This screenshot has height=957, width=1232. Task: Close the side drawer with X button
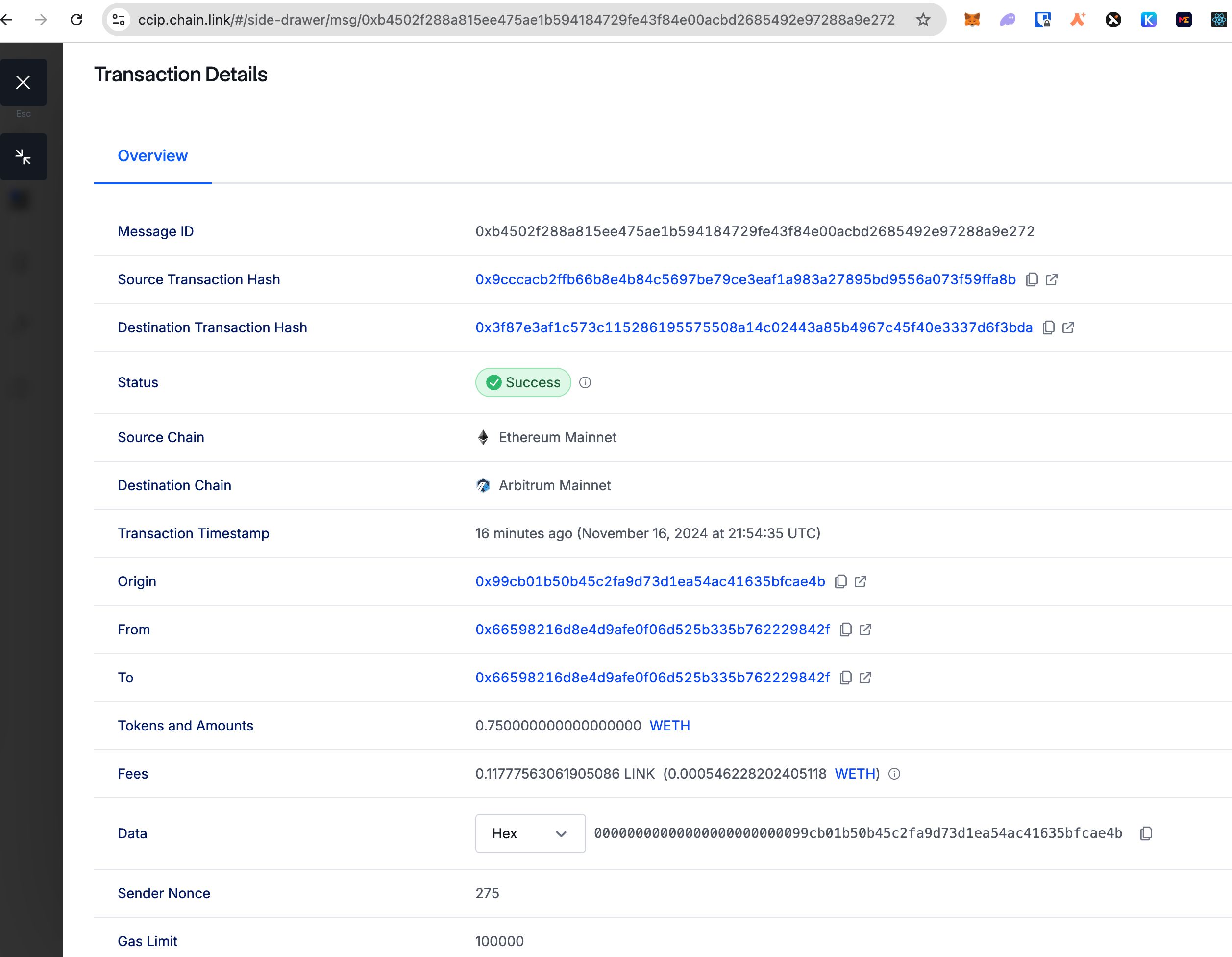[x=23, y=82]
